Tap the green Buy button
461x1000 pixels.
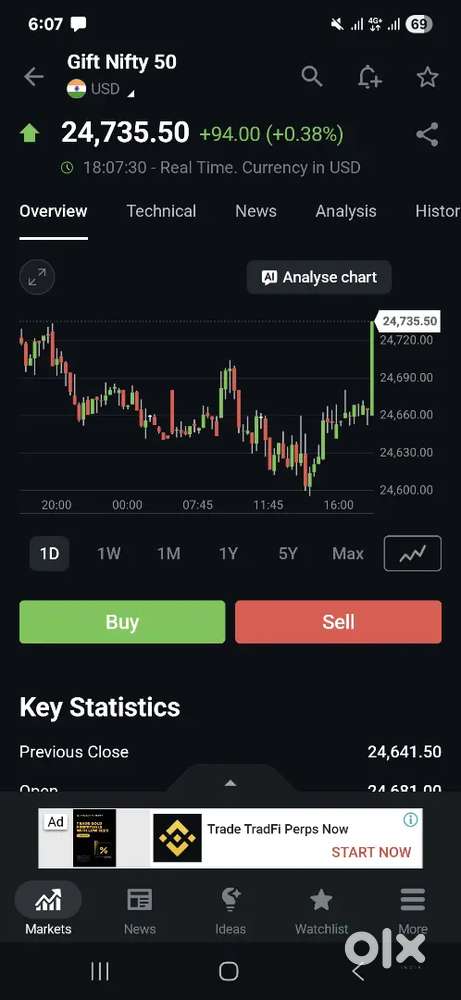[122, 622]
